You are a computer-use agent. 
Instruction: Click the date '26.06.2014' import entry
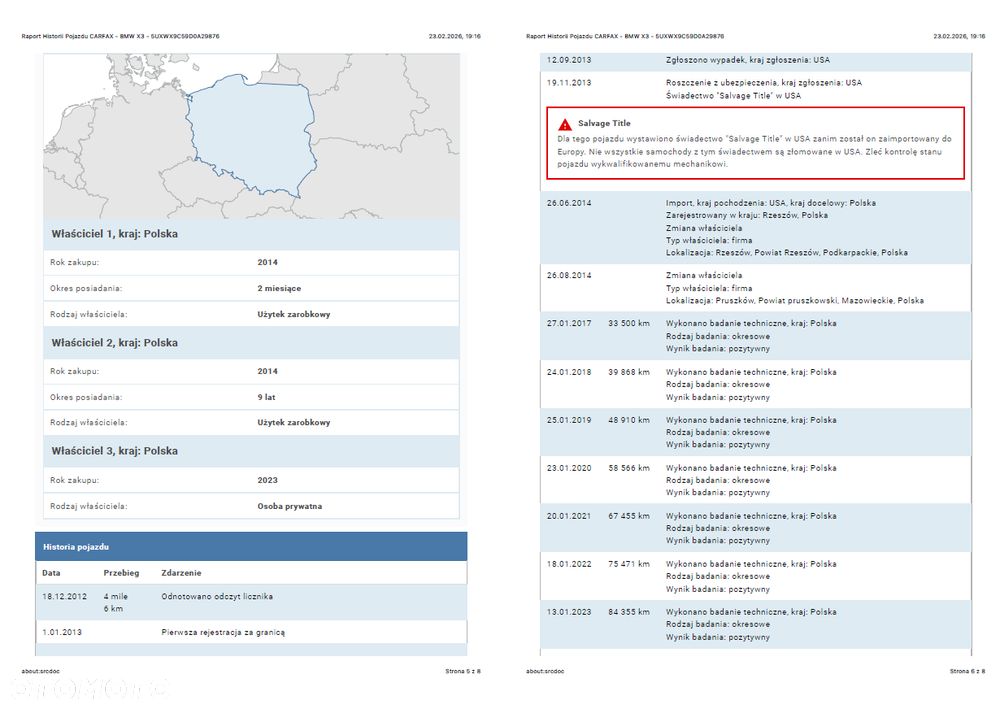click(569, 203)
